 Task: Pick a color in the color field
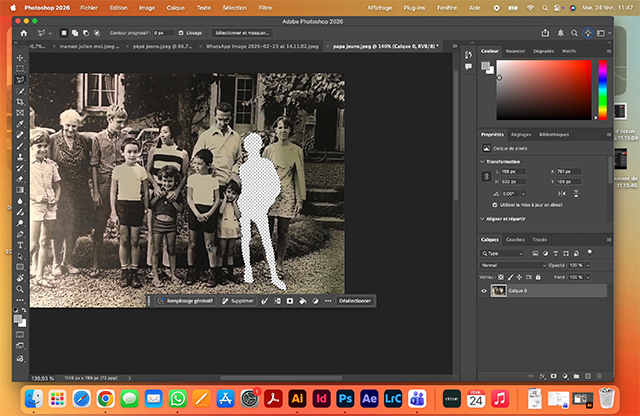coord(544,90)
